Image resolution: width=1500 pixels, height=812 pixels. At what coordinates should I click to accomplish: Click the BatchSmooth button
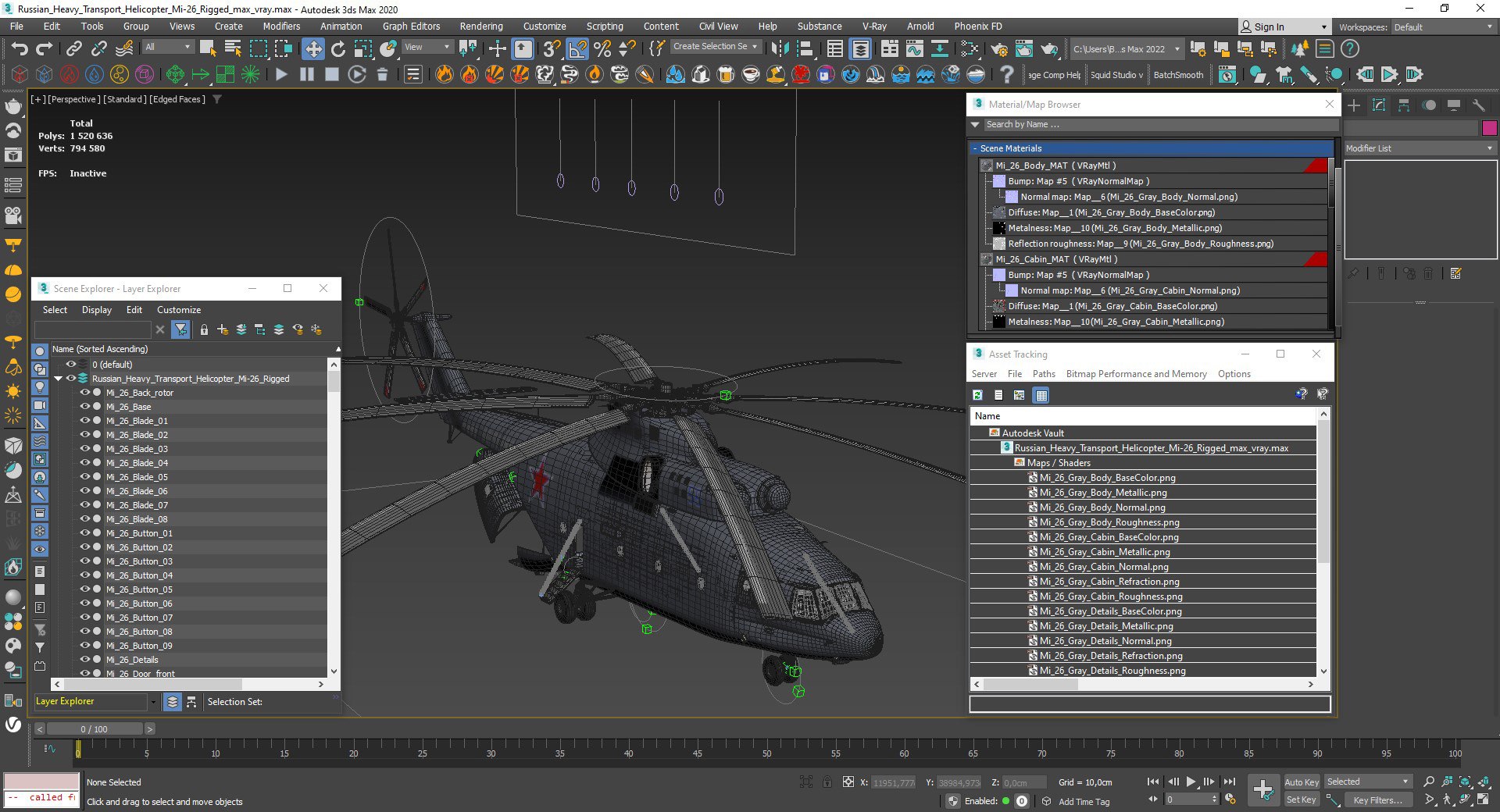[1178, 75]
